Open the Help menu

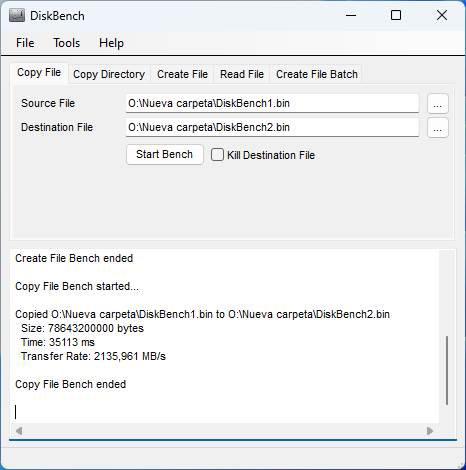pos(111,43)
